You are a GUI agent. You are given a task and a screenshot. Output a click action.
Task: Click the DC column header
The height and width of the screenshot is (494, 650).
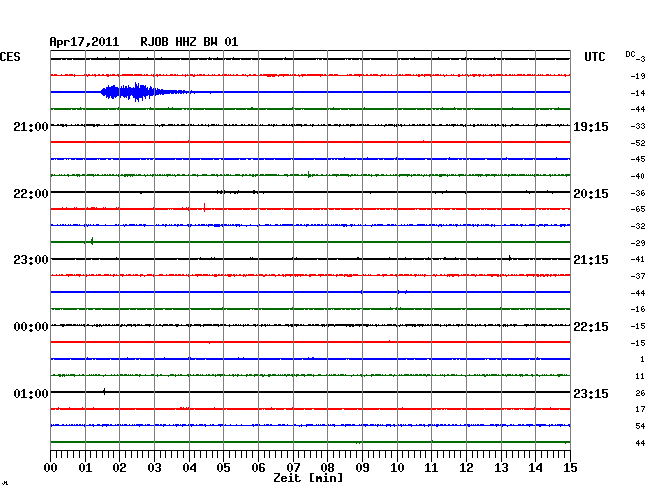click(x=631, y=54)
